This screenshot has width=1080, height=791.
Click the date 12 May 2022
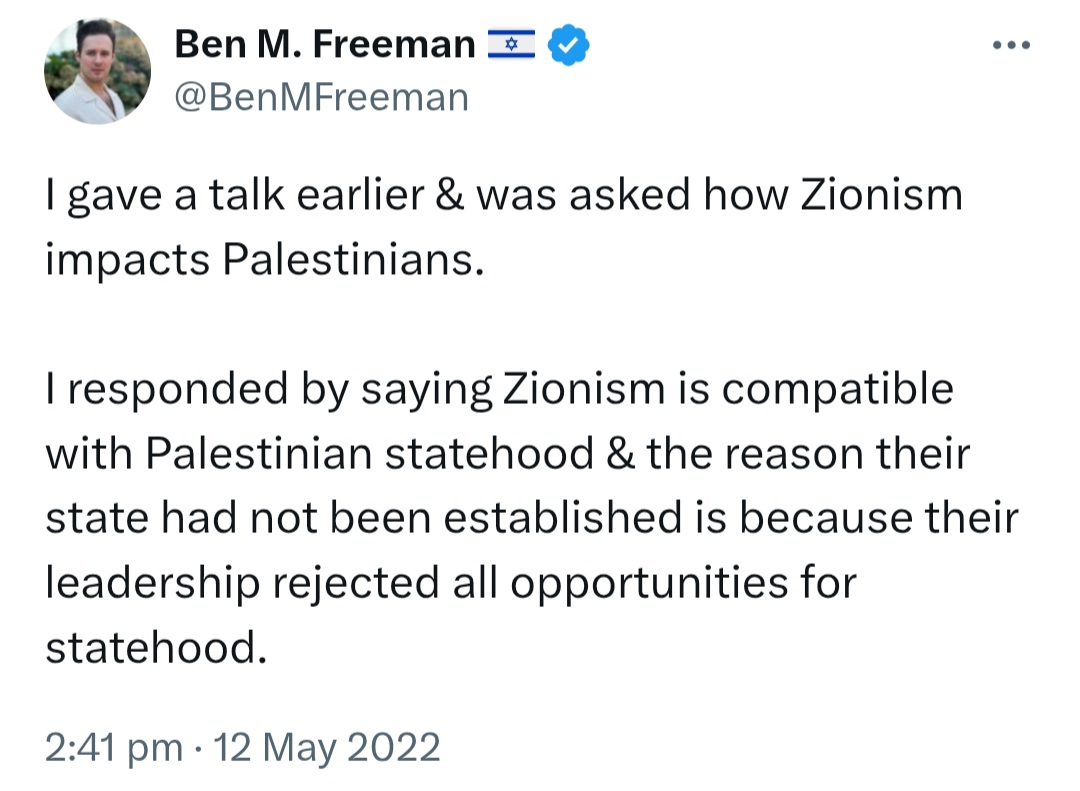click(x=326, y=748)
